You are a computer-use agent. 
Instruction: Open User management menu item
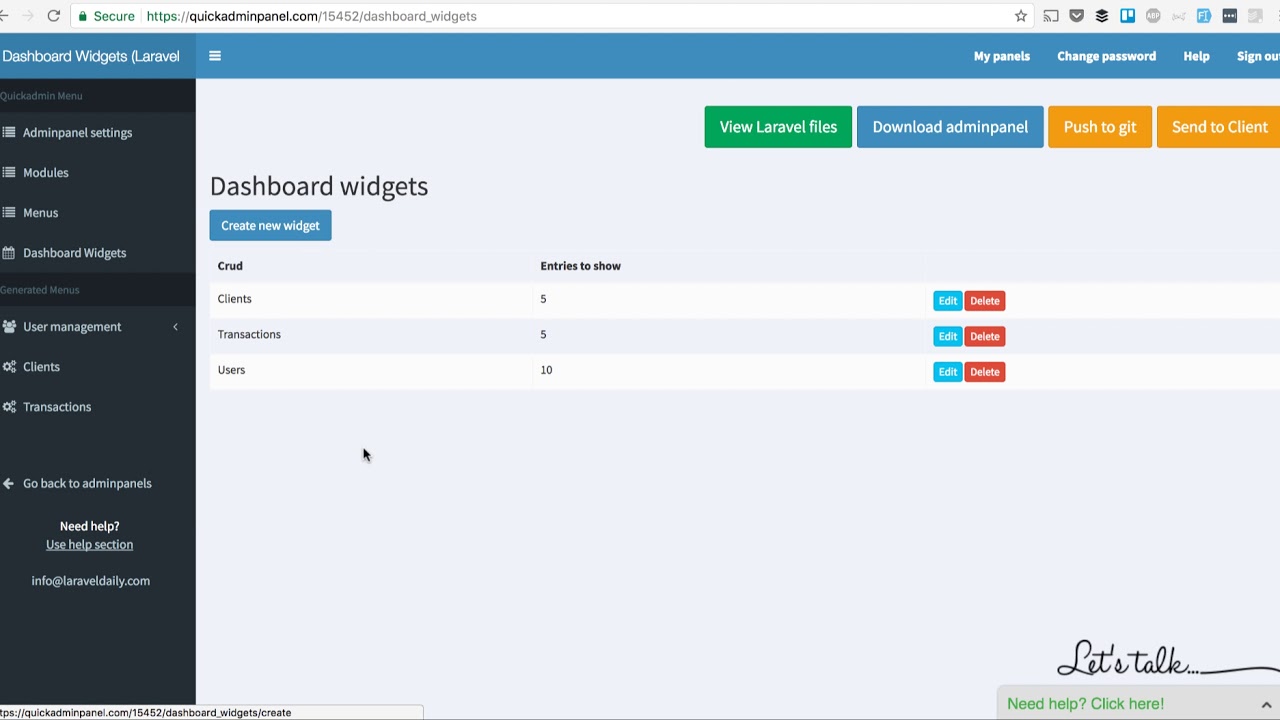[72, 327]
